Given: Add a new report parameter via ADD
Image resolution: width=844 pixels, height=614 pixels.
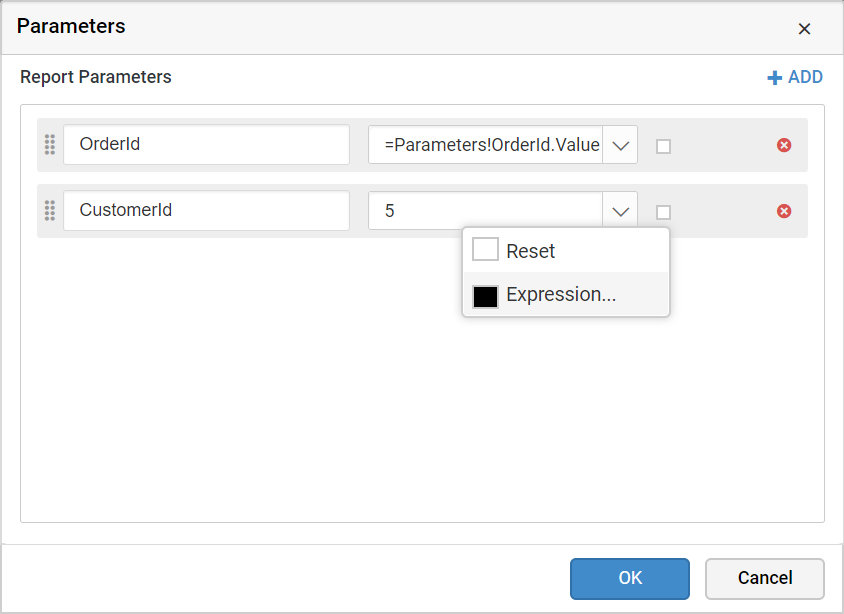Looking at the screenshot, I should (795, 77).
